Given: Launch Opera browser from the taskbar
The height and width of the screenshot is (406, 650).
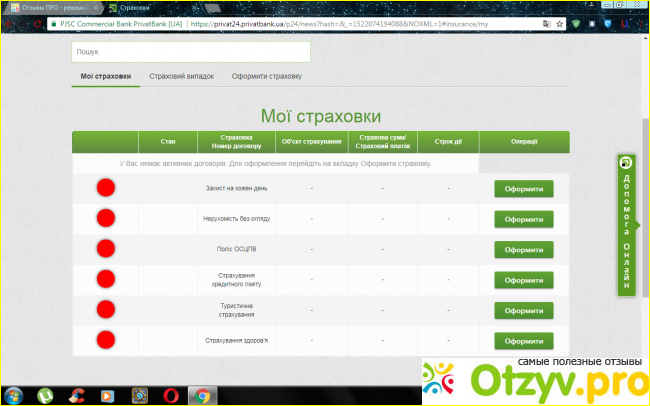Looking at the screenshot, I should (172, 394).
